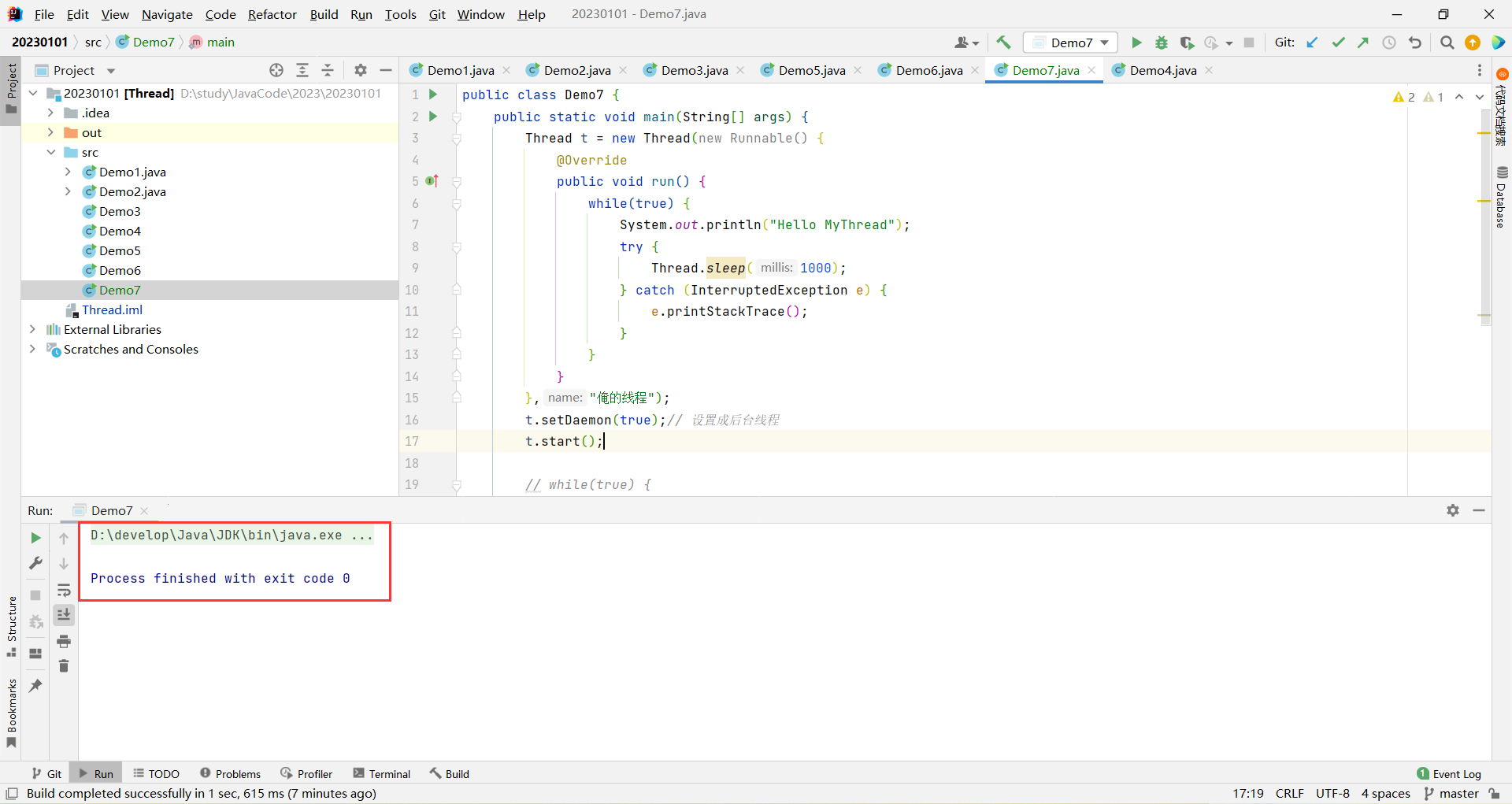
Task: Click Collapse All in Project panel
Action: coord(328,70)
